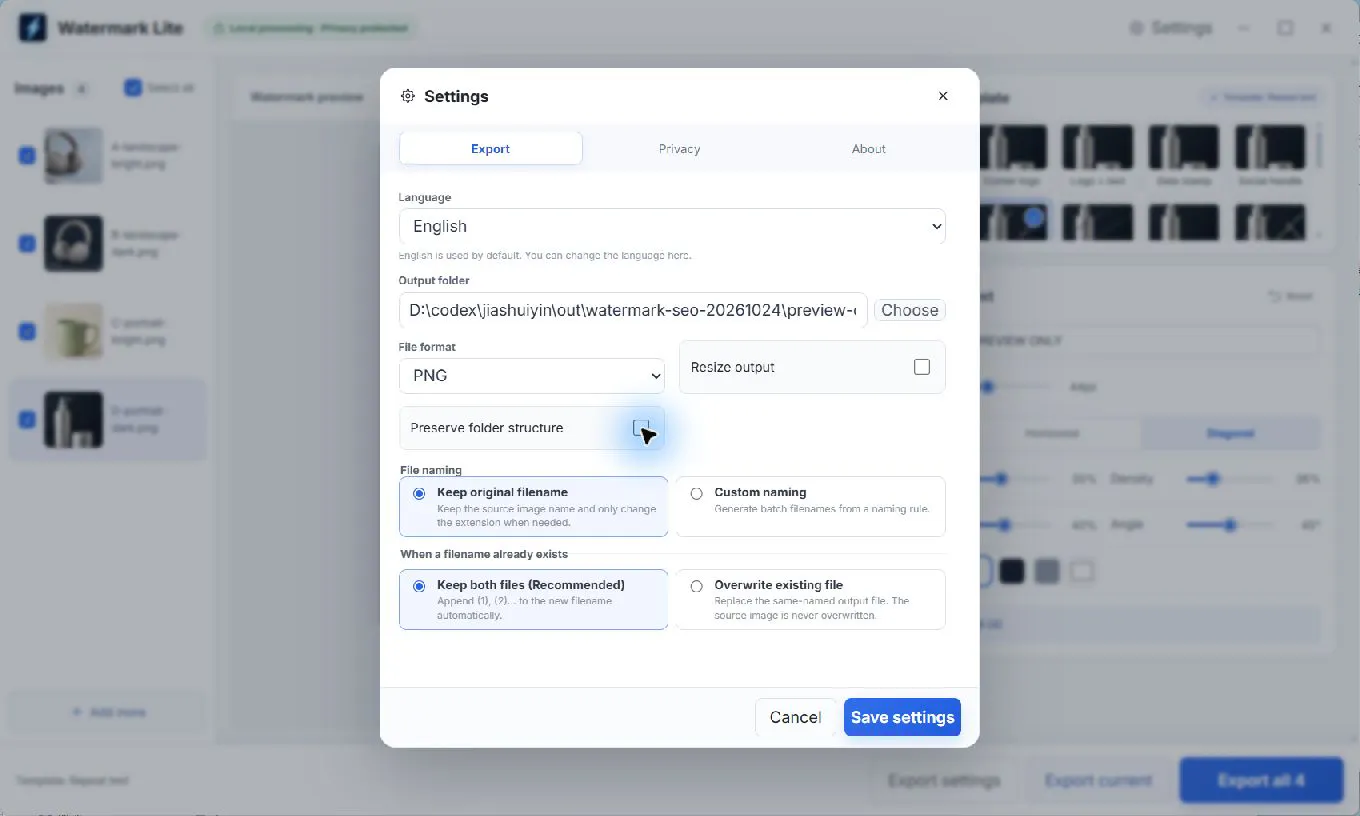1360x816 pixels.
Task: Click the Density slider handle
Action: (x=1212, y=479)
